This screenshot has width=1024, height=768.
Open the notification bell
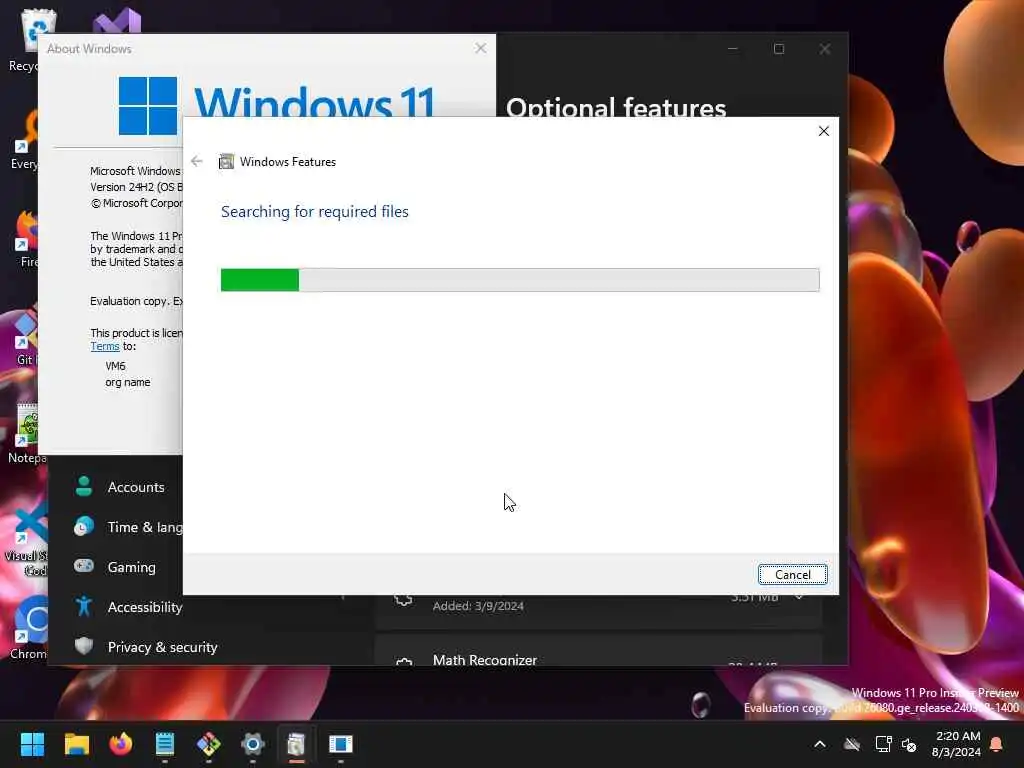pyautogui.click(x=997, y=744)
